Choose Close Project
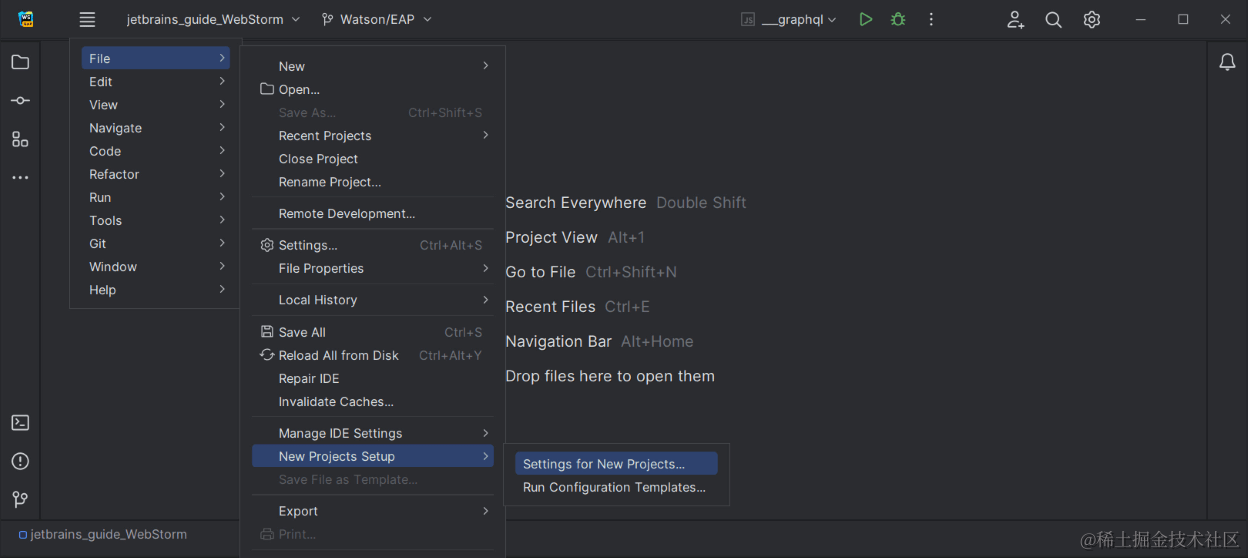 [373, 159]
